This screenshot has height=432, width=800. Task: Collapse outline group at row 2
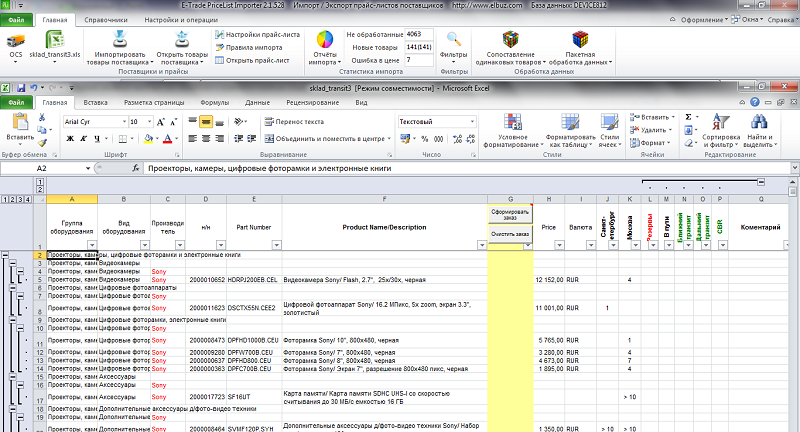(5, 255)
